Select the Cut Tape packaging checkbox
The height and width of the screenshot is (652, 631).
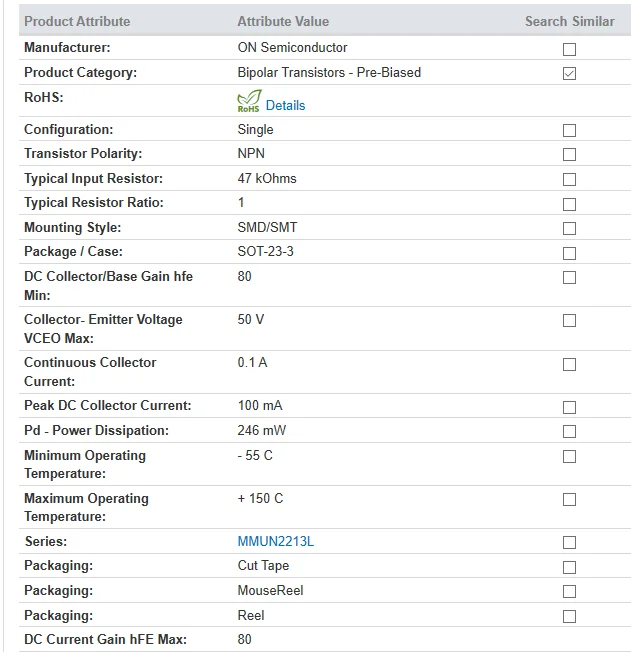569,567
